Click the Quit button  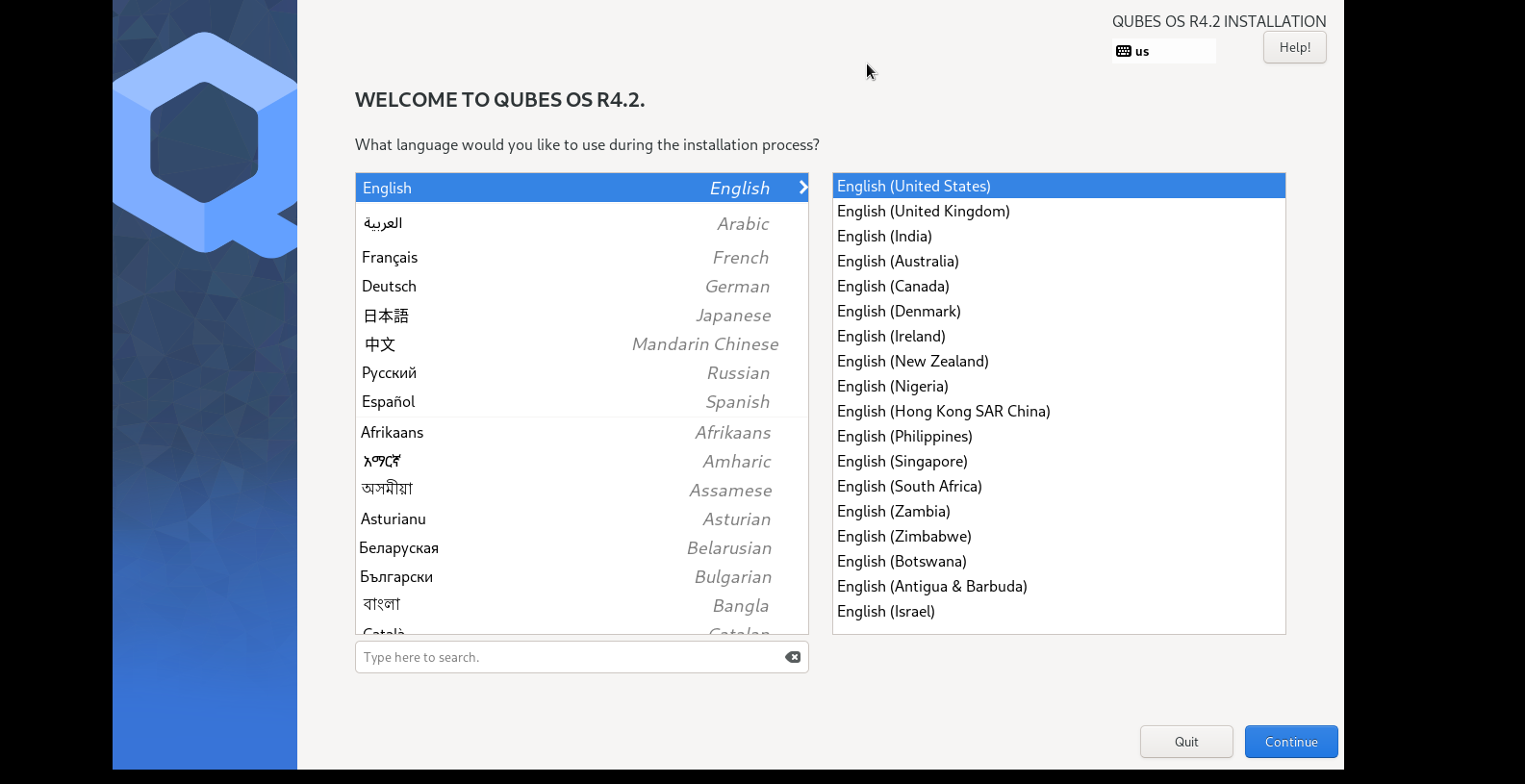point(1186,742)
